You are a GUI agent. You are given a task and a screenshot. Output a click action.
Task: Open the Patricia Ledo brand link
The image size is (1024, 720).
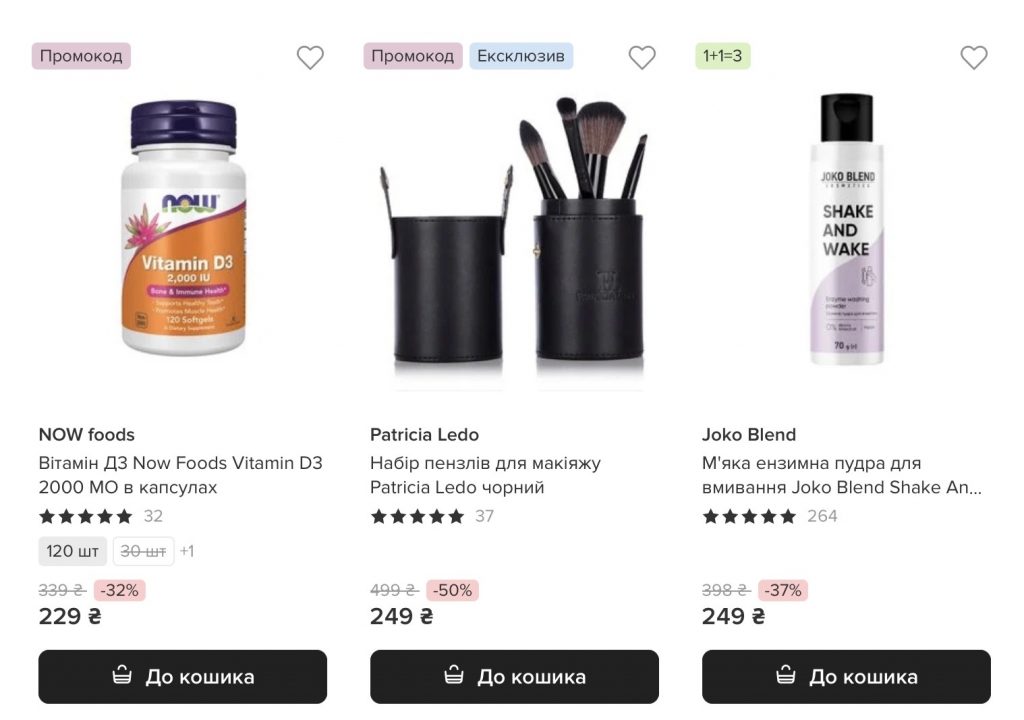(x=424, y=435)
